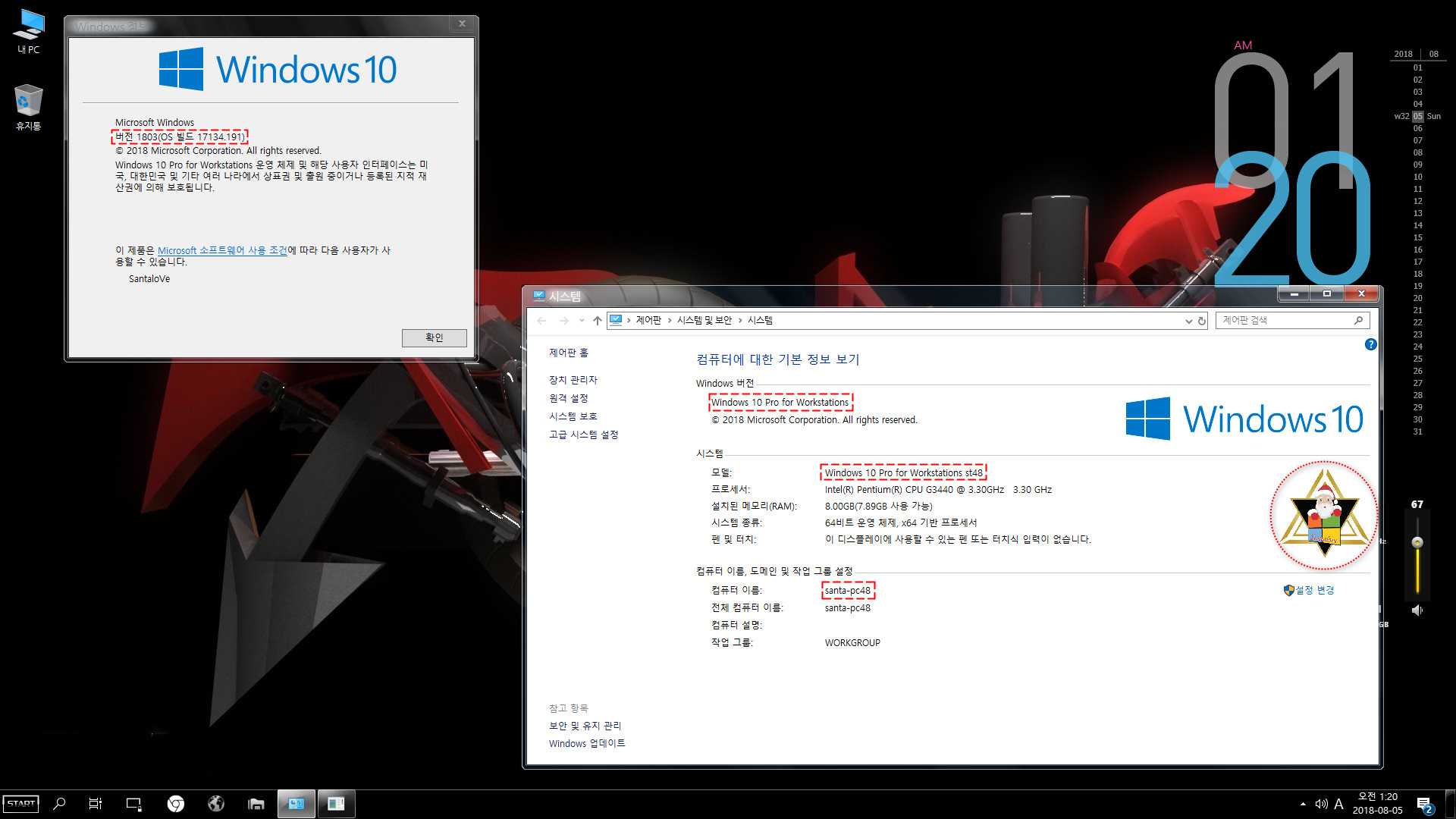Select day 20 in the calendar widget

(1418, 298)
